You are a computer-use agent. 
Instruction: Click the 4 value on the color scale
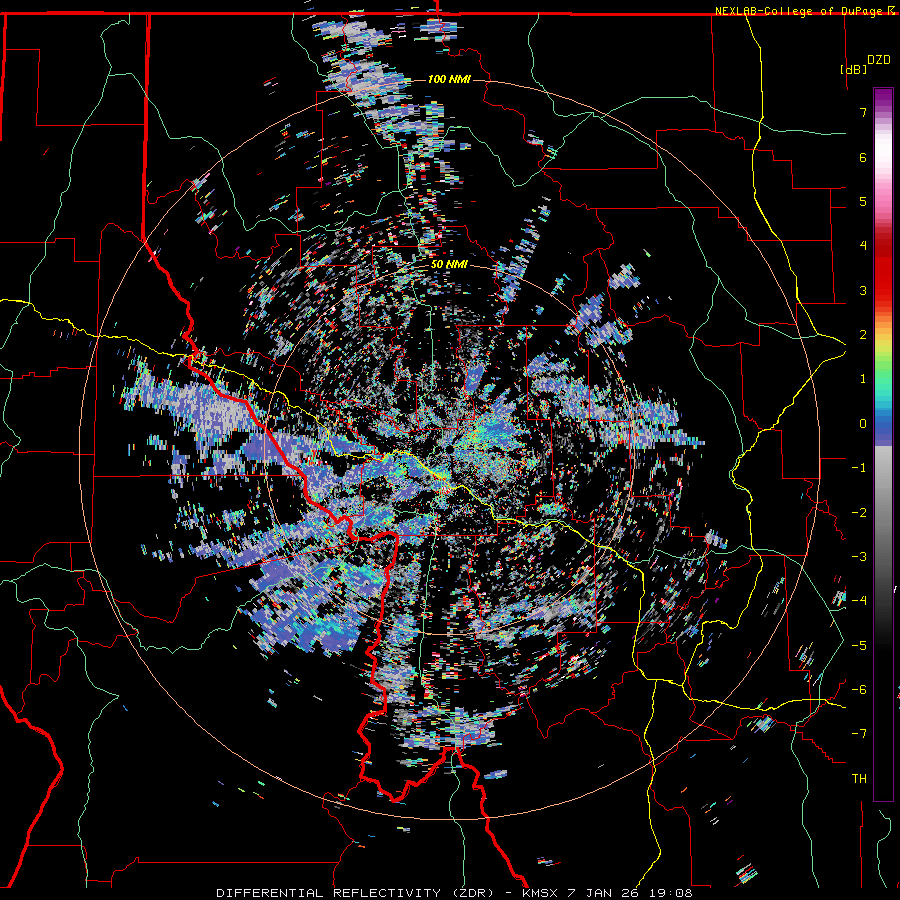[x=863, y=246]
